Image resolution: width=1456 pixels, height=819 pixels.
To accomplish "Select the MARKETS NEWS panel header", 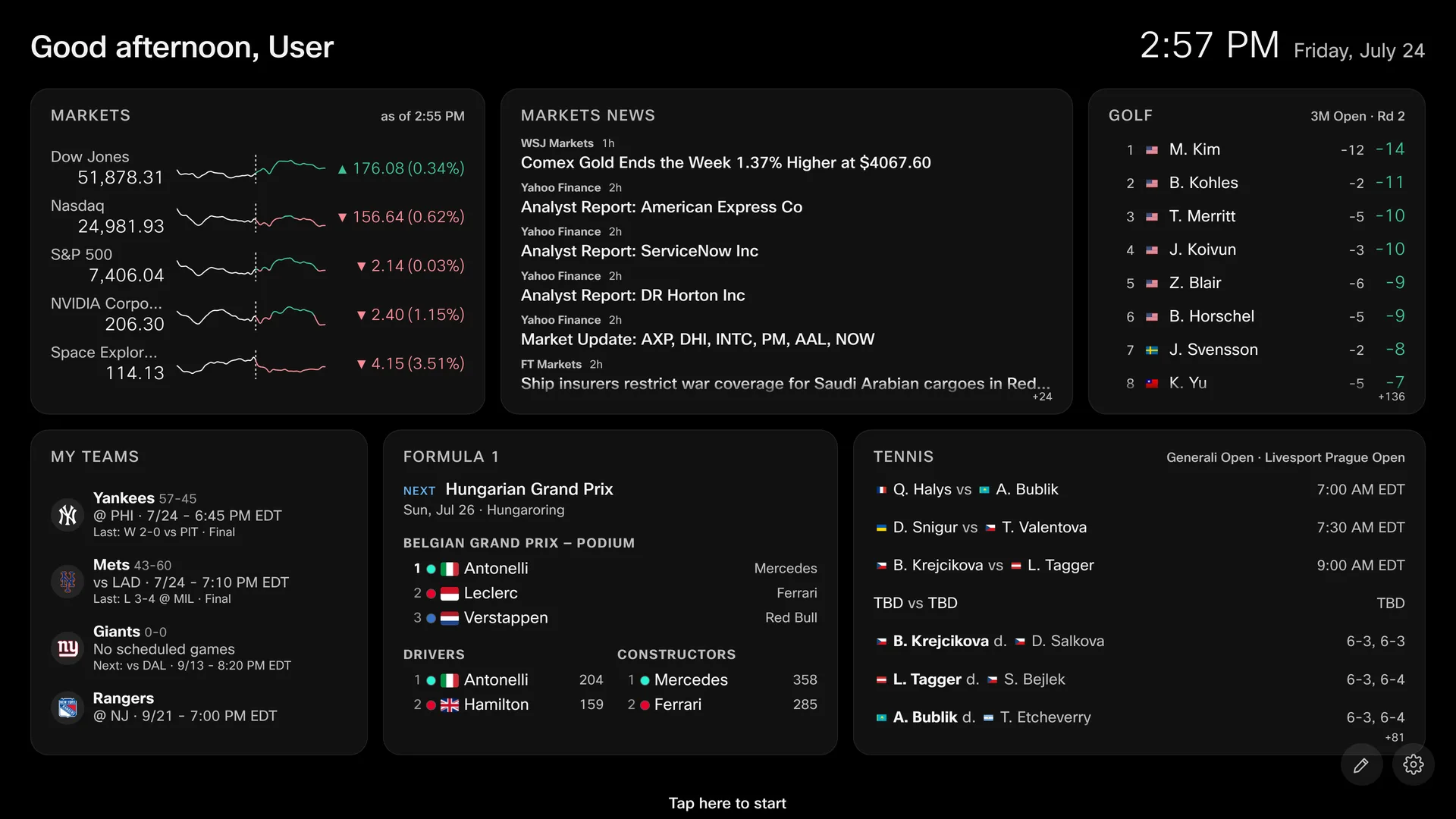I will click(x=588, y=115).
